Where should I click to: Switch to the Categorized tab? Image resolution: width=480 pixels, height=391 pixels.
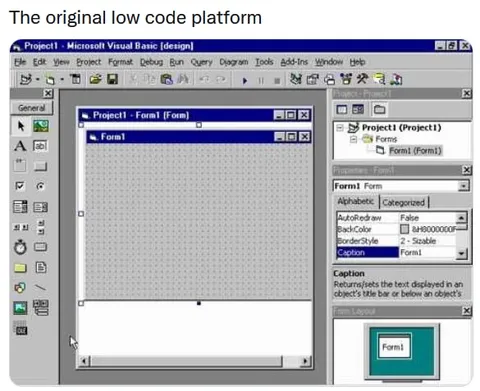point(403,202)
